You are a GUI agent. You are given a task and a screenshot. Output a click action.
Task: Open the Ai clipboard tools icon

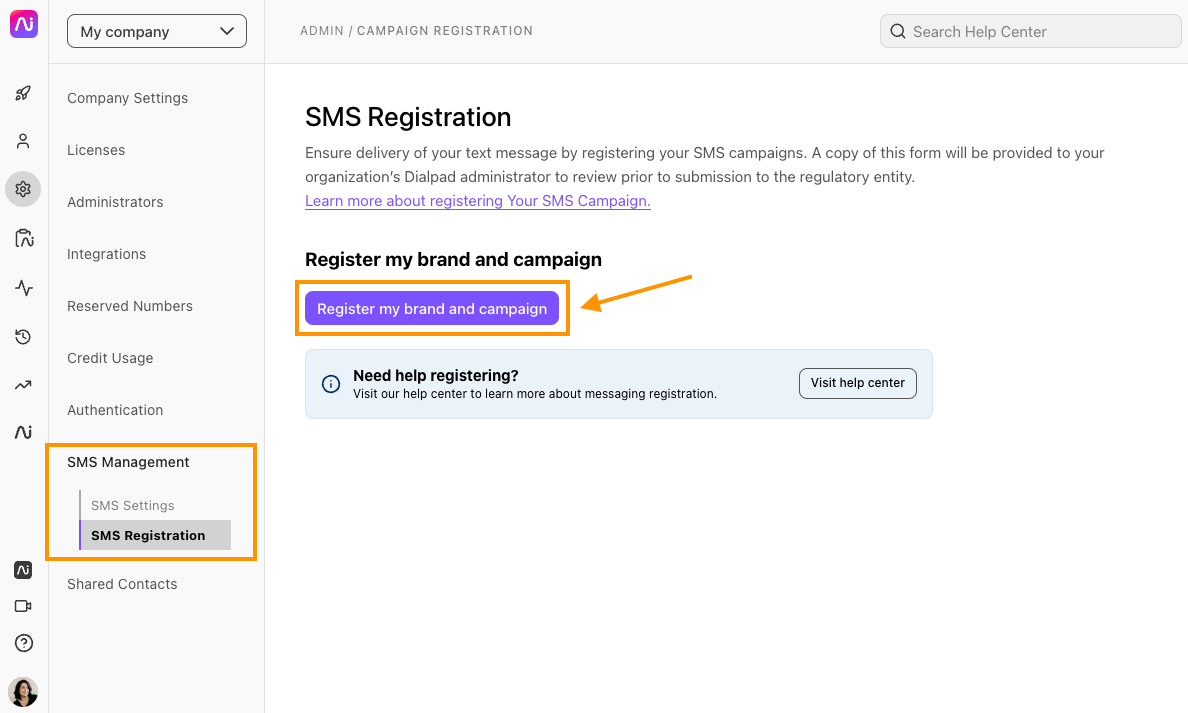[x=23, y=237]
